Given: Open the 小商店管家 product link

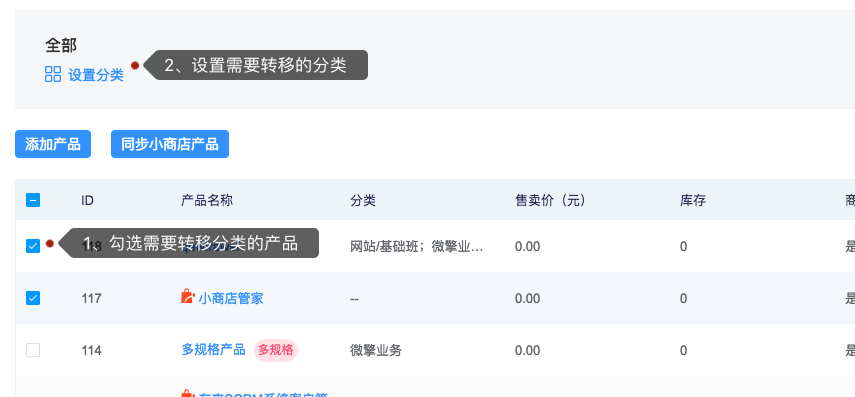Looking at the screenshot, I should pyautogui.click(x=231, y=298).
